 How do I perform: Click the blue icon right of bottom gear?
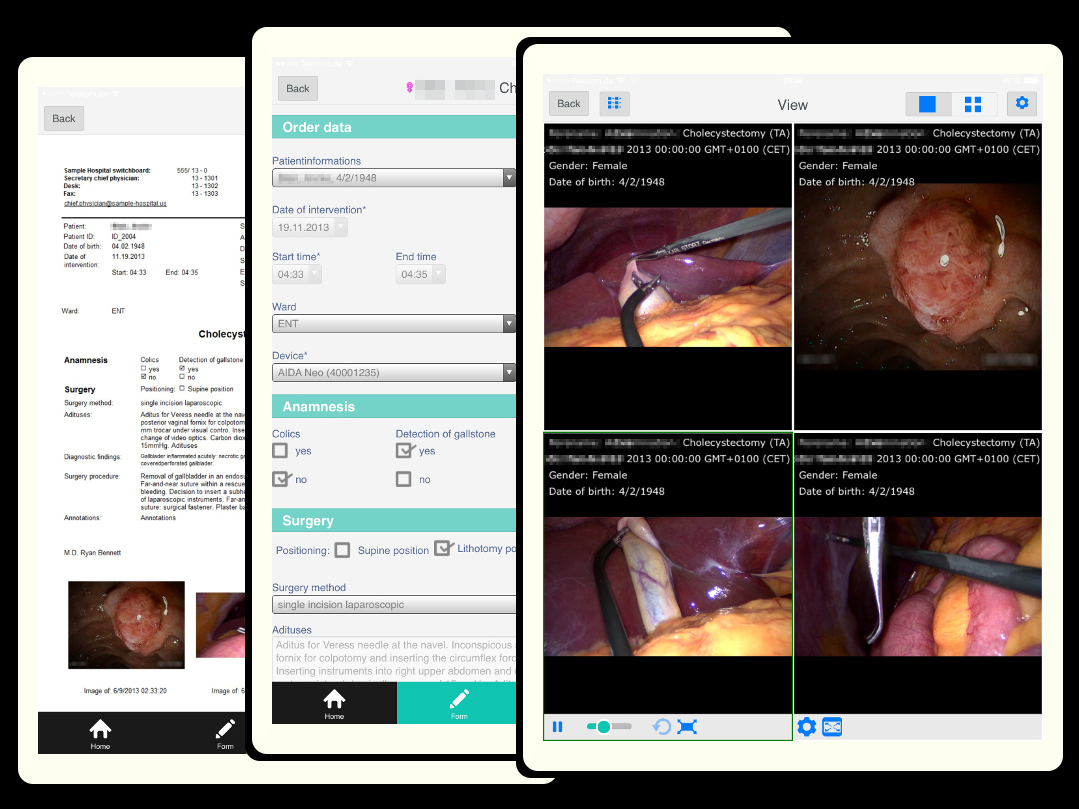832,727
